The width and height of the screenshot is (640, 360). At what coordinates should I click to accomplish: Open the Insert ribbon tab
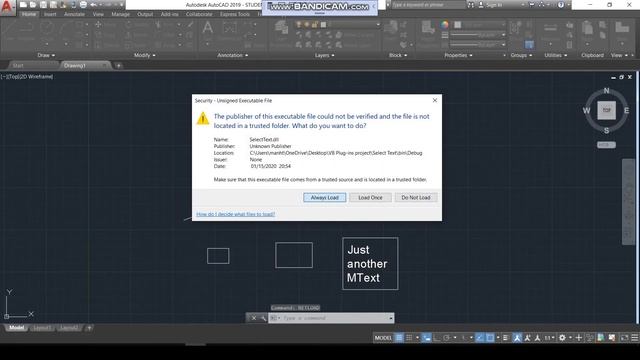click(50, 14)
